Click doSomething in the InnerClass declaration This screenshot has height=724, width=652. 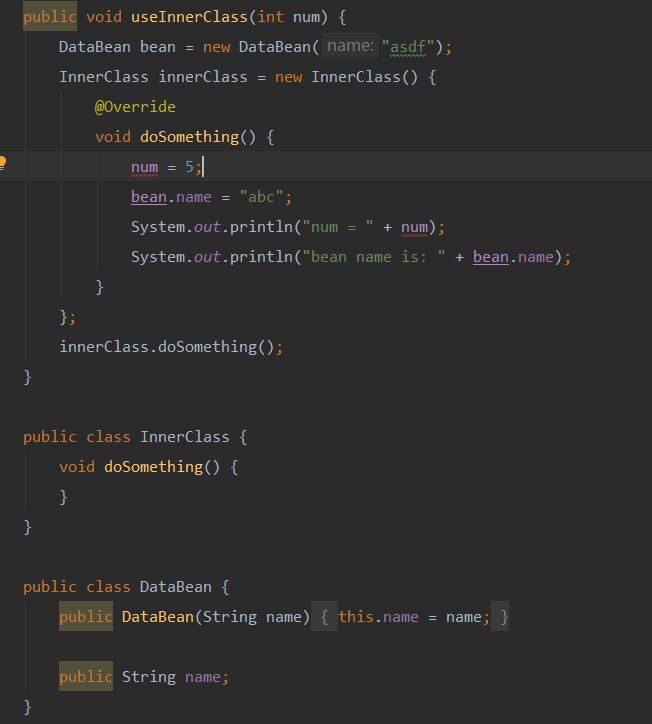(x=153, y=466)
